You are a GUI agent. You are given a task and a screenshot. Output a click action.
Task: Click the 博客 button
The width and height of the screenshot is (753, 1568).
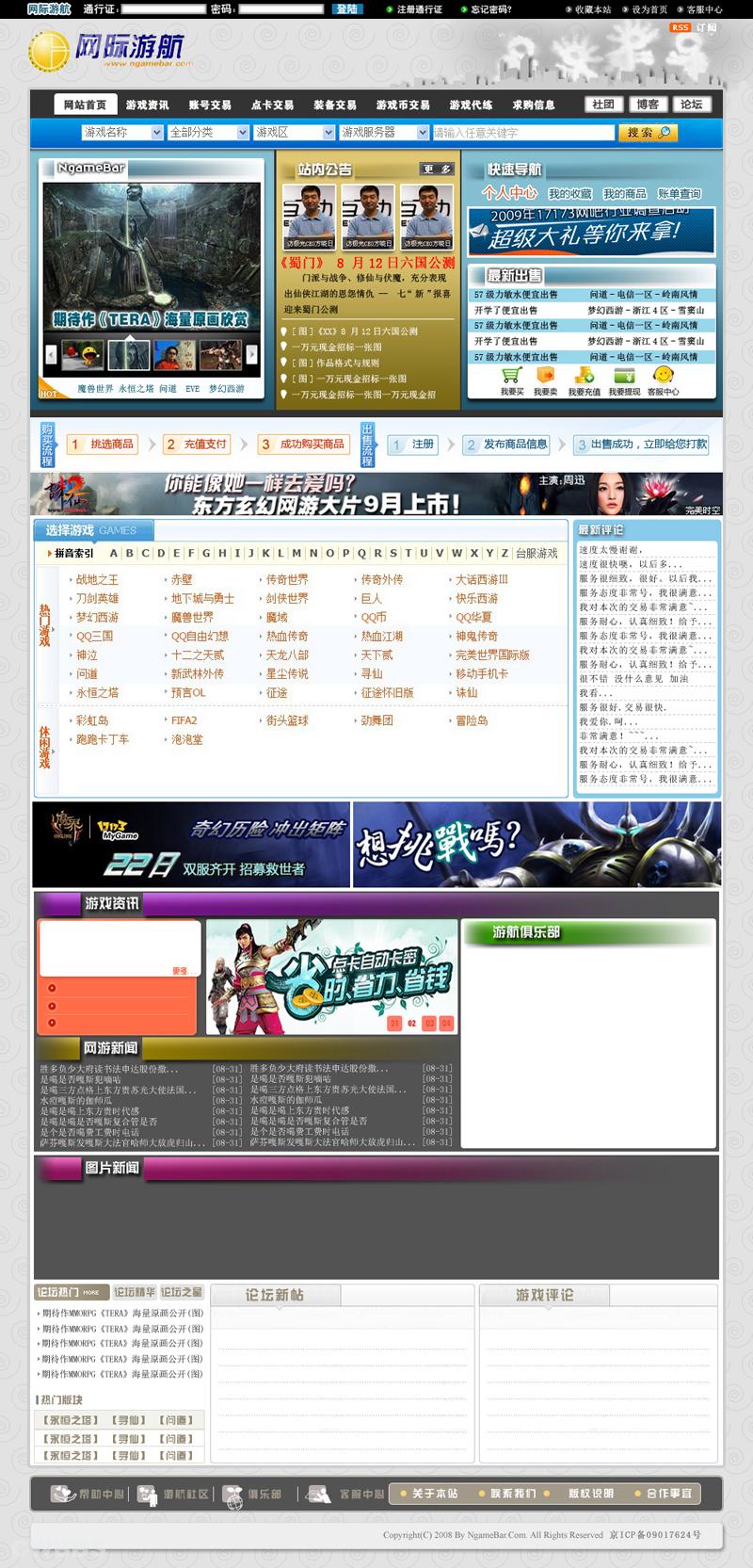pyautogui.click(x=648, y=105)
